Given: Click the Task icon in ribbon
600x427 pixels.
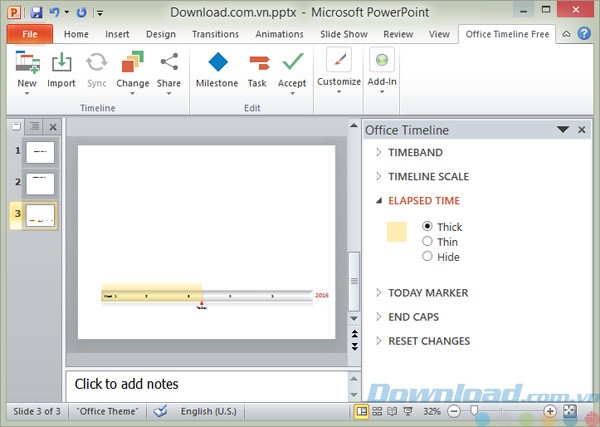Looking at the screenshot, I should pos(258,62).
